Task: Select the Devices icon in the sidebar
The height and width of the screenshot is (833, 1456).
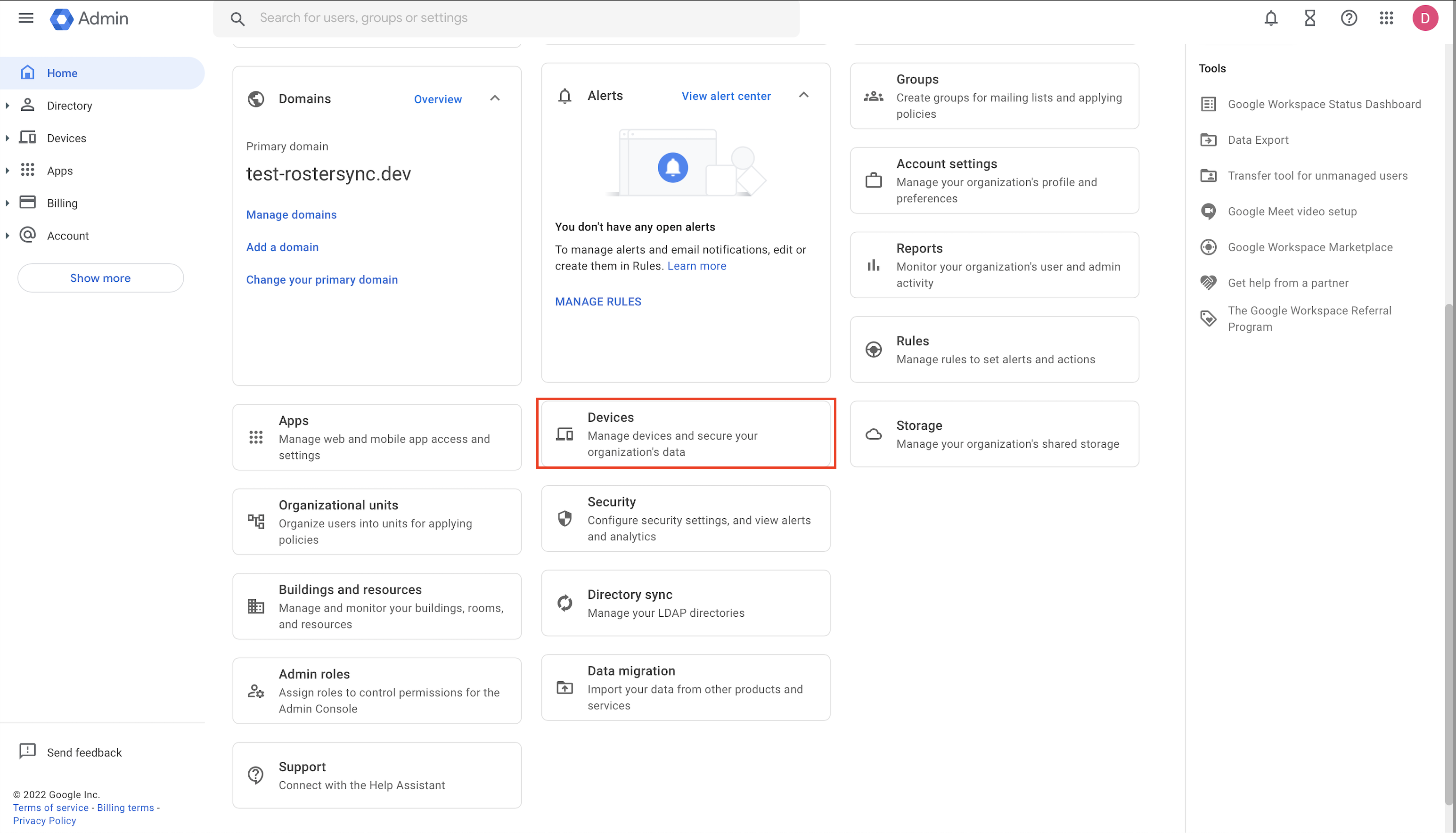Action: tap(27, 137)
